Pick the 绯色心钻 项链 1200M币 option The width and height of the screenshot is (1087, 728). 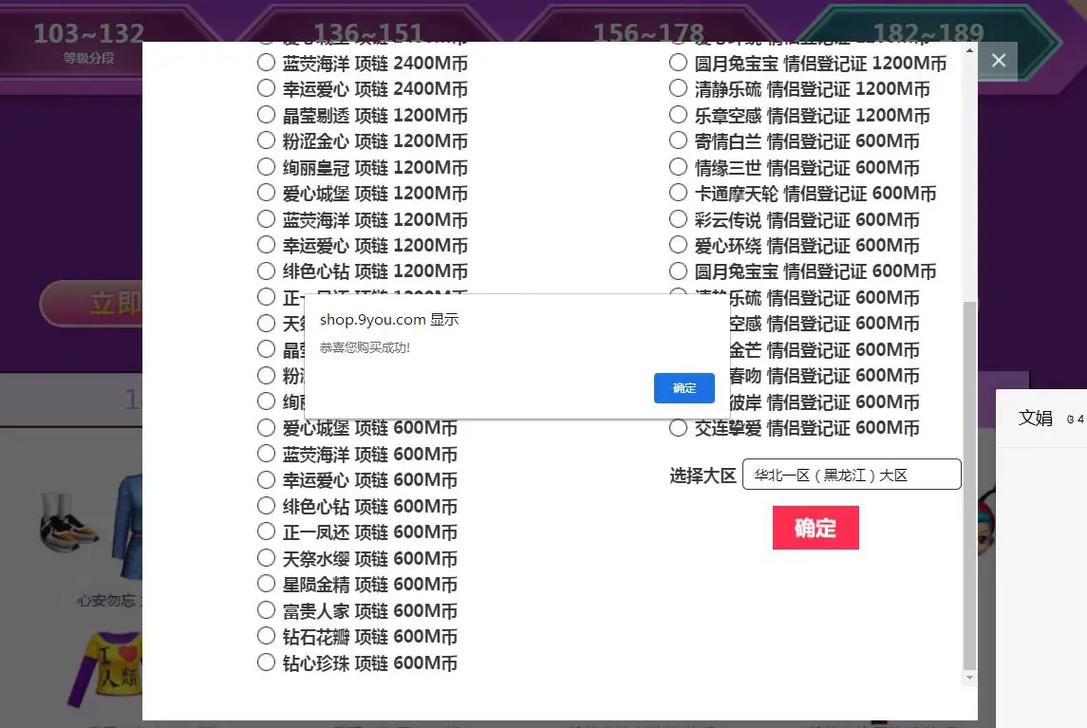click(x=265, y=270)
